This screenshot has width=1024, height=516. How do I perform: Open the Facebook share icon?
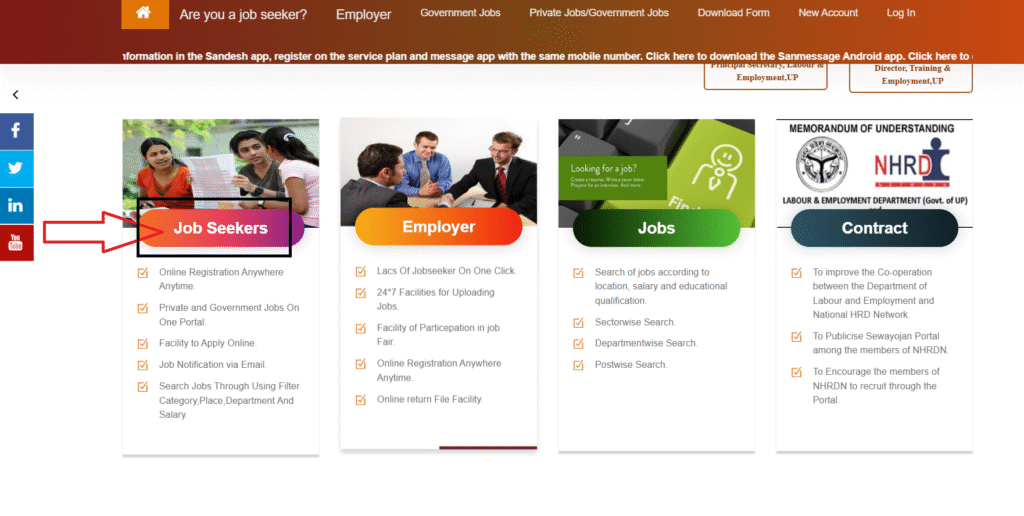[16, 131]
